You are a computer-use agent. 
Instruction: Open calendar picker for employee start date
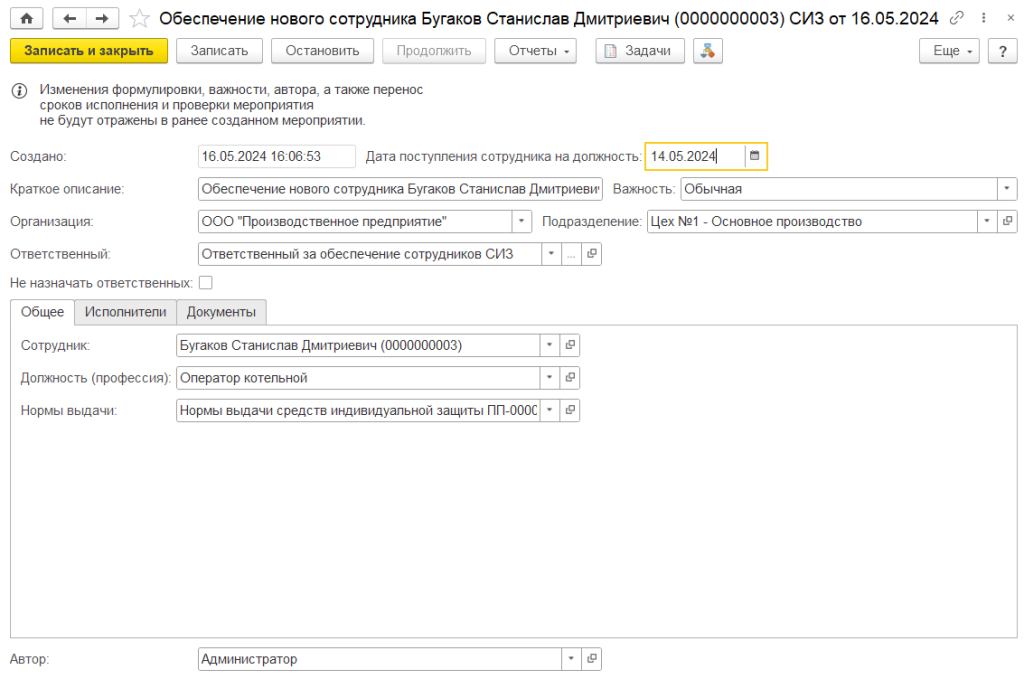click(755, 156)
